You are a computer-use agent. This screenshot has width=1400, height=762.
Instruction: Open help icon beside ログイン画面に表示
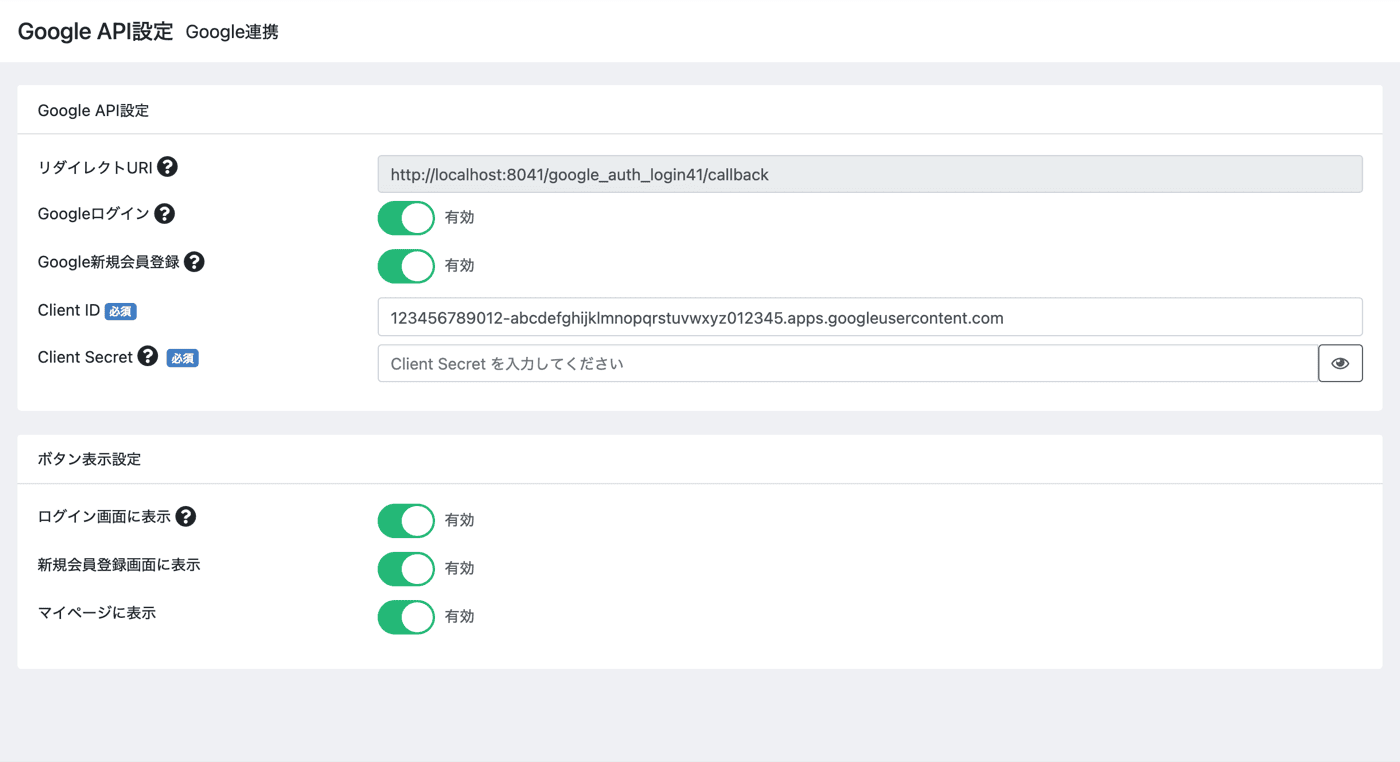click(x=186, y=517)
